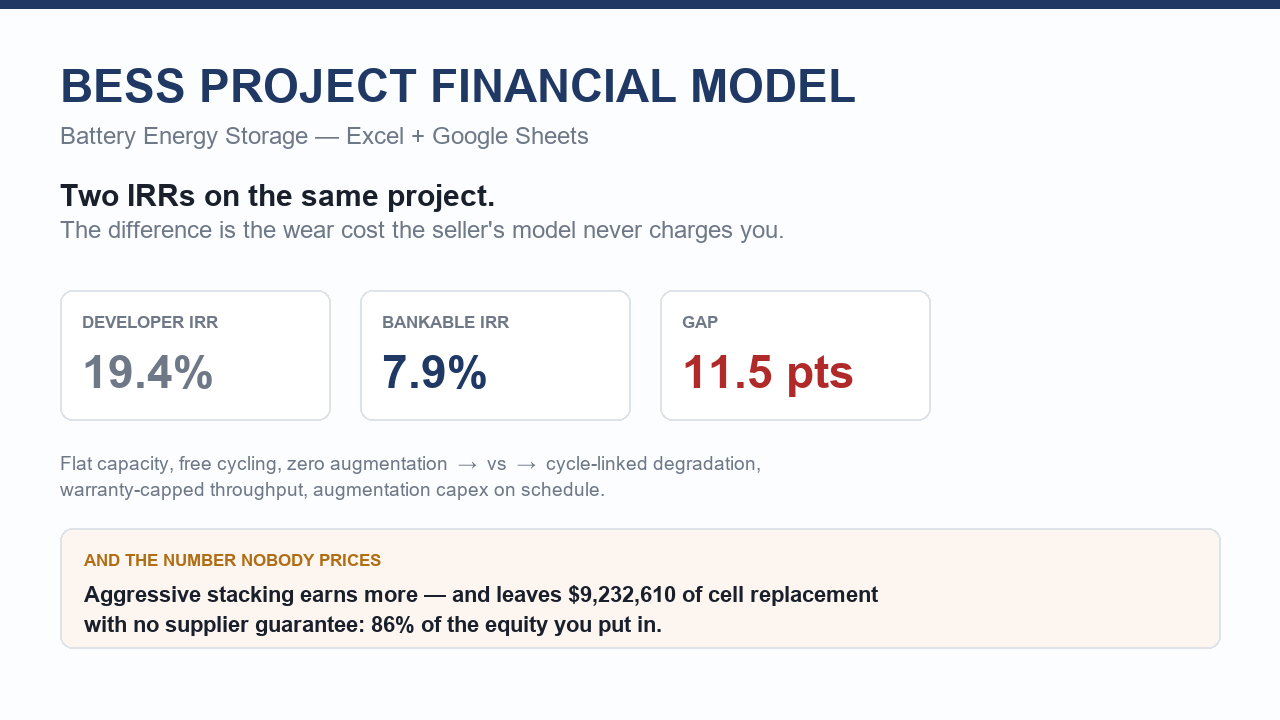Click the $9,232,610 cell replacement sentence
This screenshot has height=720, width=1280.
[481, 595]
